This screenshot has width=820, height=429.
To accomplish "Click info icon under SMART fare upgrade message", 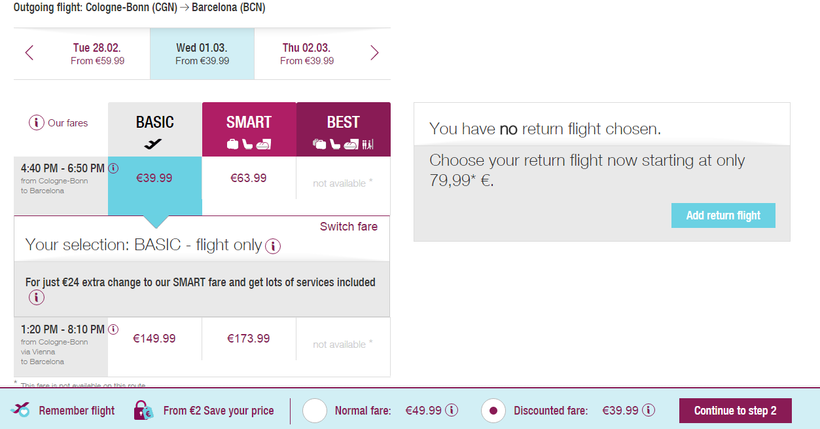I will [37, 298].
